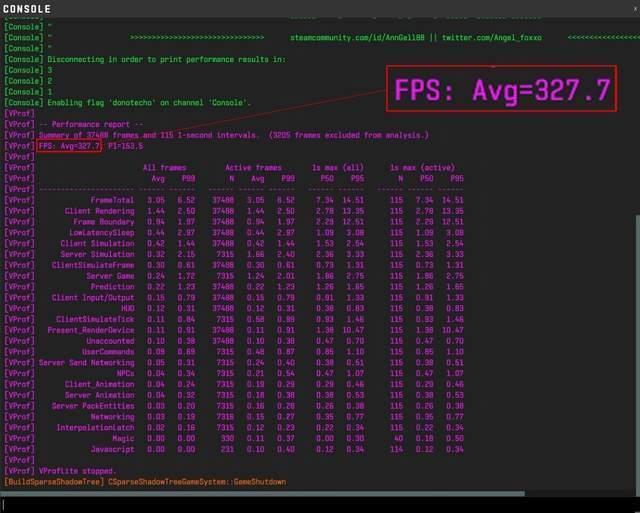Click the Prediction row label
The image size is (640, 513).
click(x=112, y=286)
